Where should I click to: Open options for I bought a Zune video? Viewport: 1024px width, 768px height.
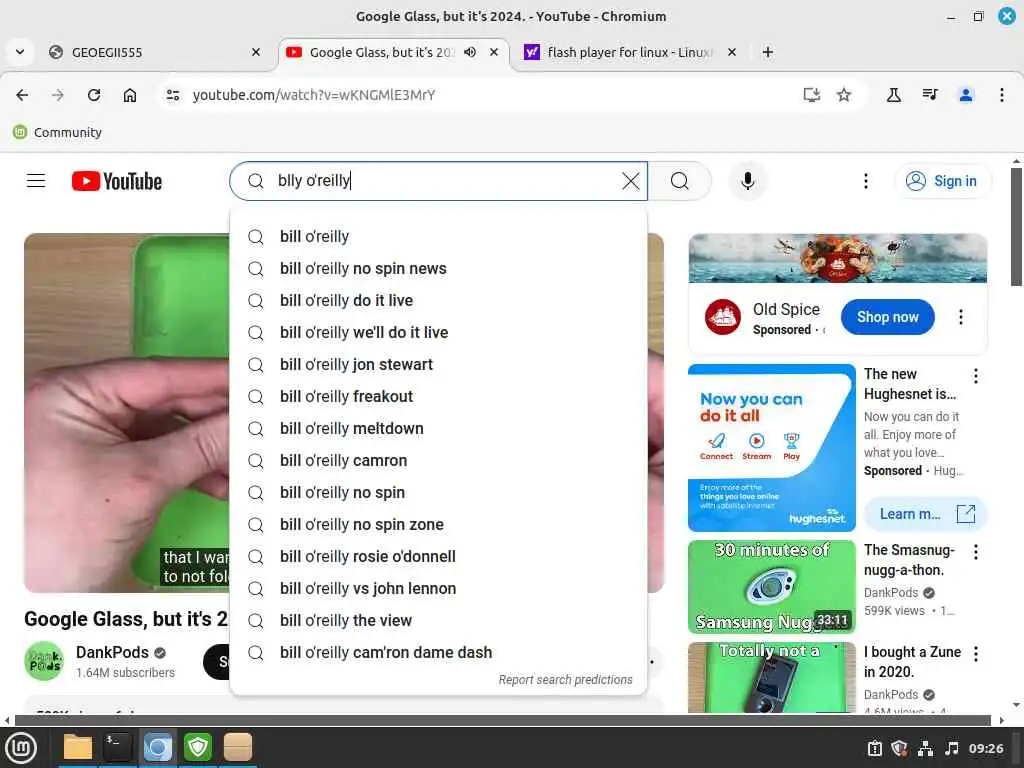976,654
